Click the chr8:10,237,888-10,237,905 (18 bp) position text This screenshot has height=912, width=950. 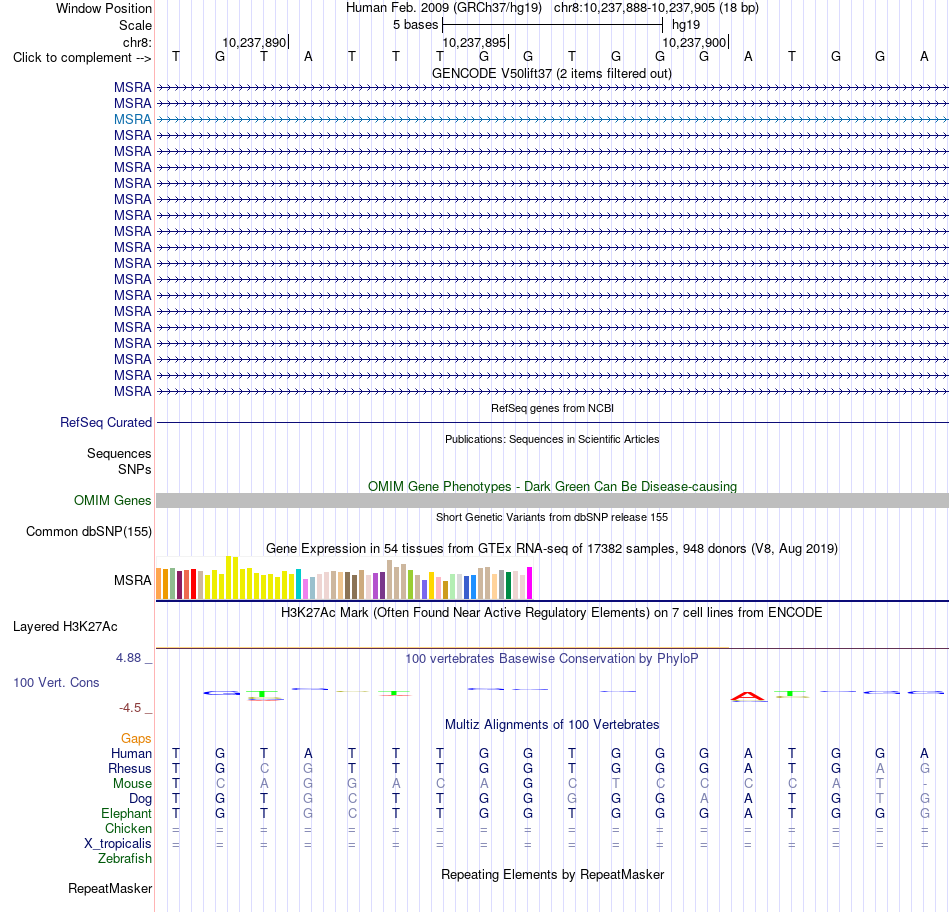[x=656, y=8]
